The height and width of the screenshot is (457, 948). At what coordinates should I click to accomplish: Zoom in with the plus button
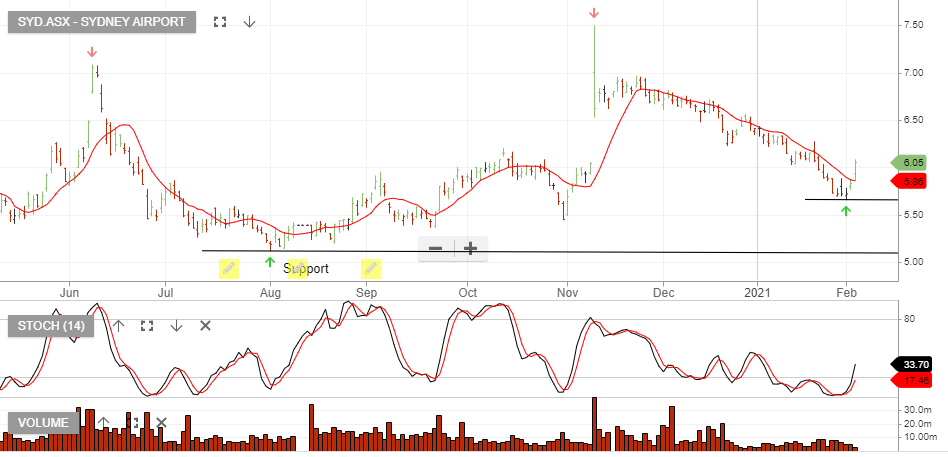tap(470, 248)
